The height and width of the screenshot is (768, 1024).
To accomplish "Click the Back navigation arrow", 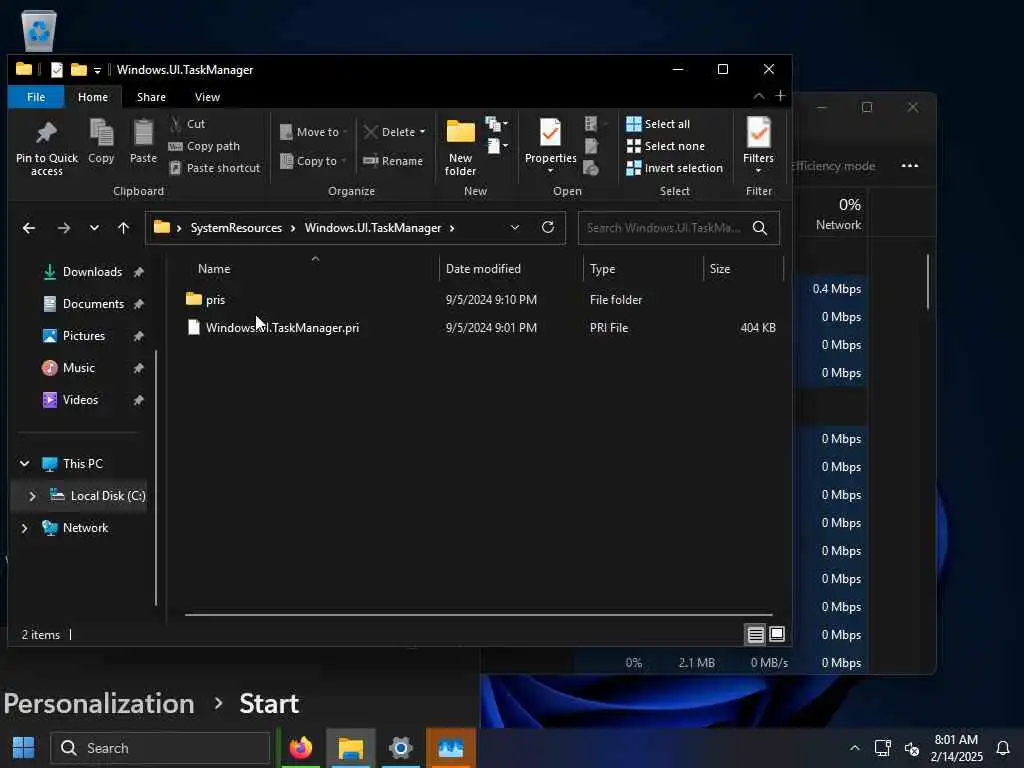I will coord(29,228).
